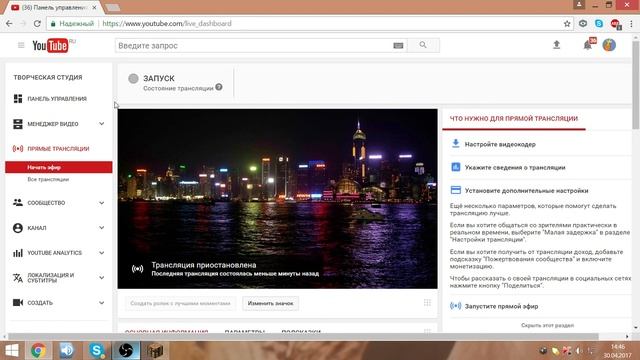Open Skype from the taskbar

(96, 350)
